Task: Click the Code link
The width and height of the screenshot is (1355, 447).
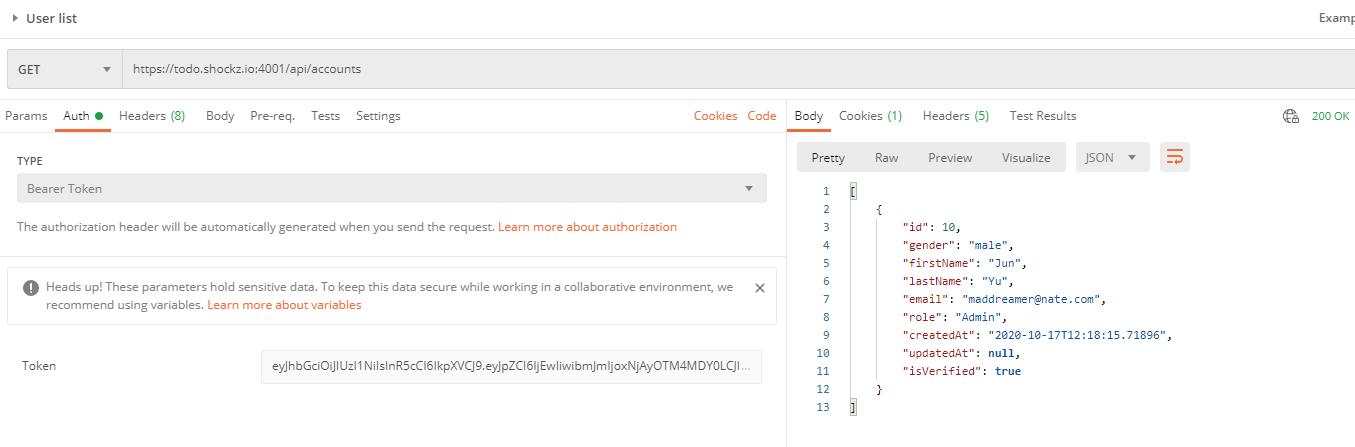Action: [x=761, y=116]
